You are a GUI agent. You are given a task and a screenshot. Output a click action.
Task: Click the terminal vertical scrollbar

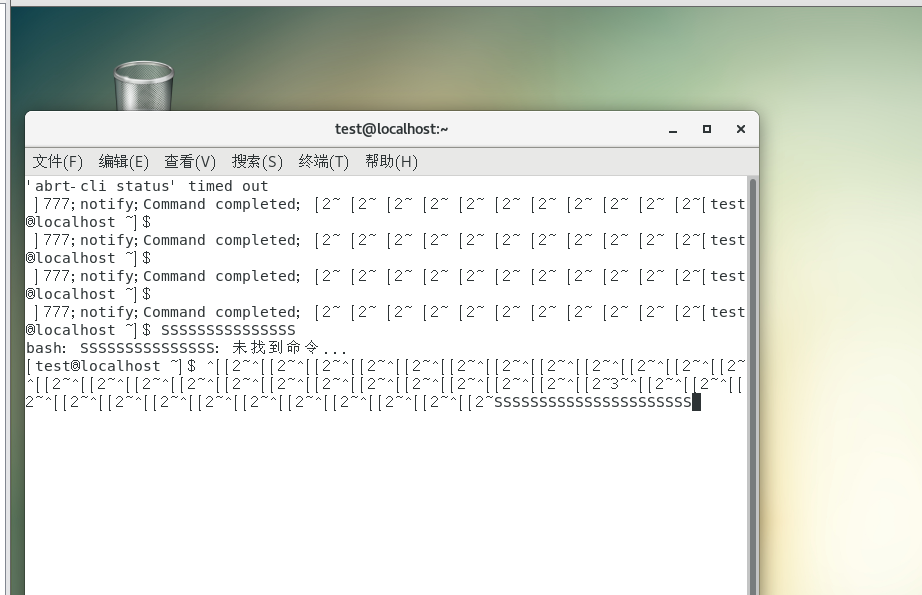(x=753, y=385)
